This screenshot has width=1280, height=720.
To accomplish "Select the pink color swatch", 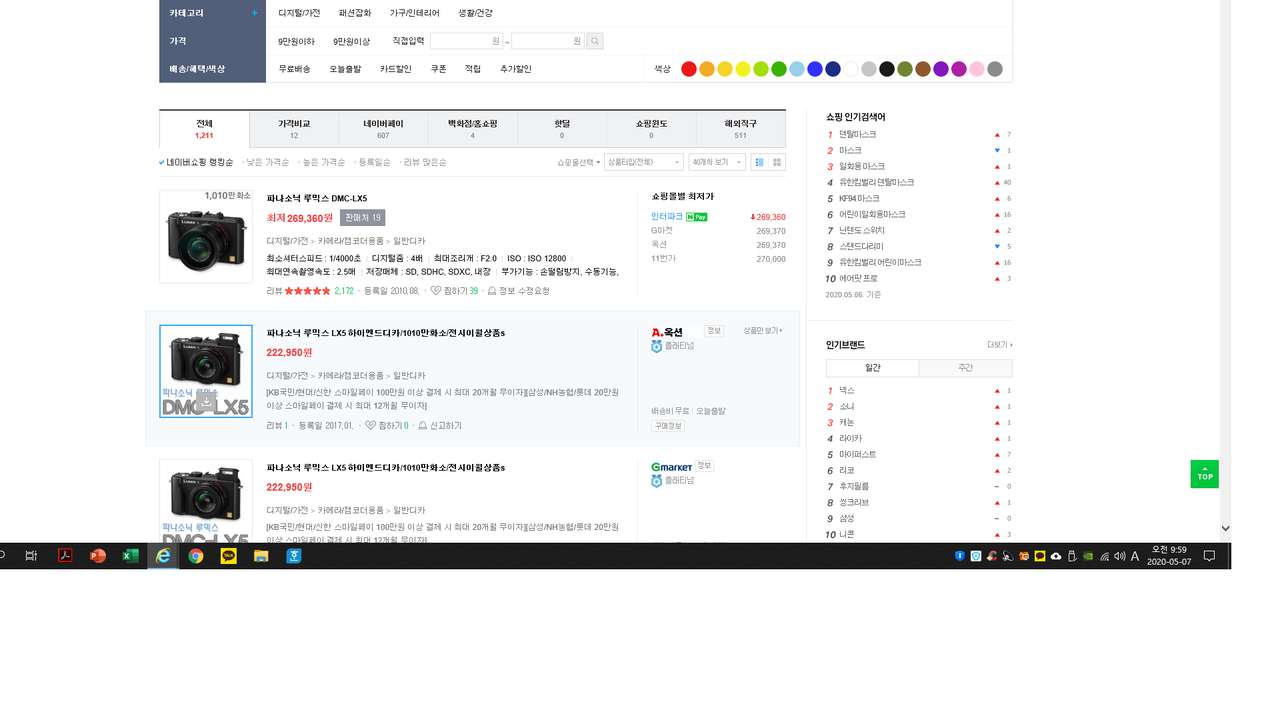I will click(x=977, y=69).
